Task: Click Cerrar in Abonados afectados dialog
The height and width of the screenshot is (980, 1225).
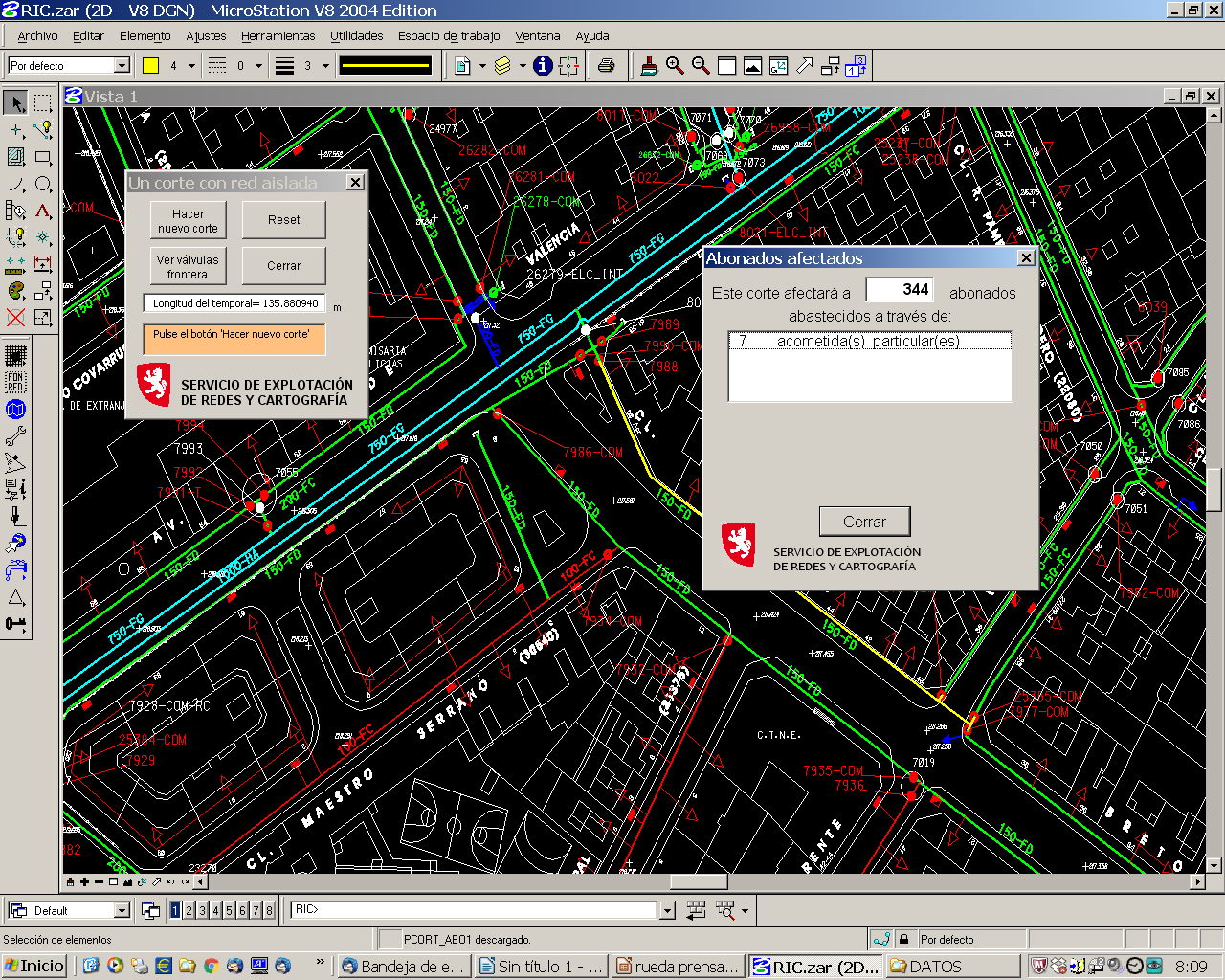Action: pos(864,522)
